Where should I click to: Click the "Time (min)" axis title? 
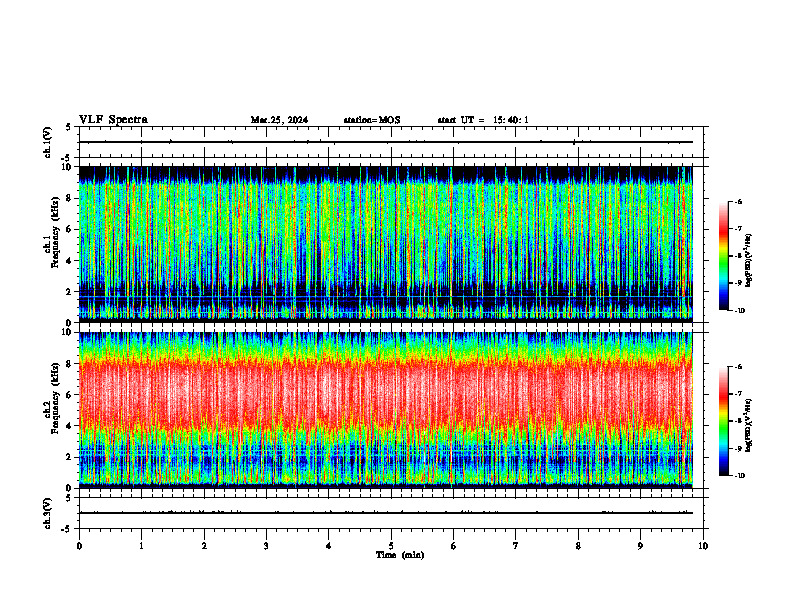pos(400,555)
